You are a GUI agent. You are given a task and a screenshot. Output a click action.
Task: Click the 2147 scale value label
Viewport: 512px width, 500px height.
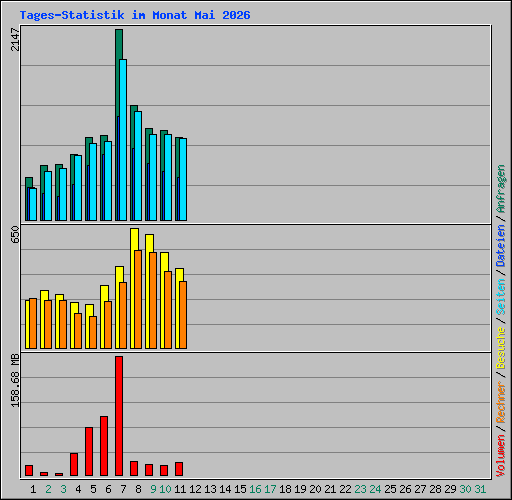click(x=15, y=39)
